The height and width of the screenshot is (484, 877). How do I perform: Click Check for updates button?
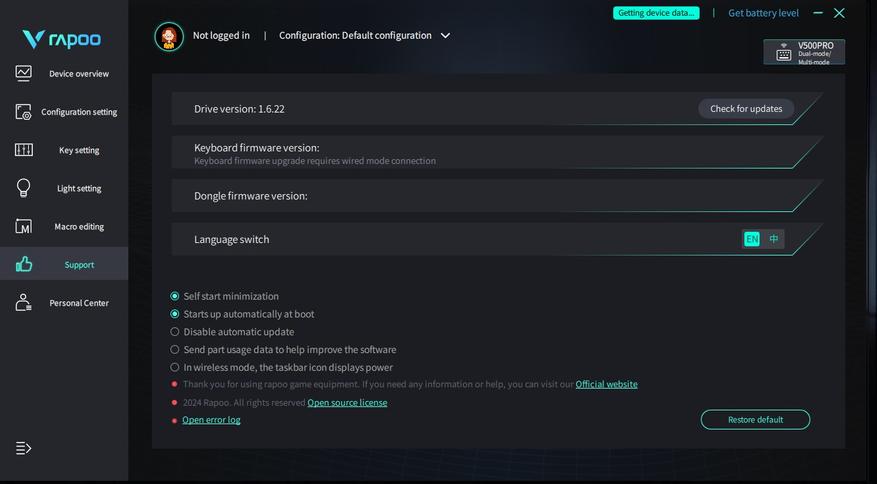pyautogui.click(x=746, y=109)
